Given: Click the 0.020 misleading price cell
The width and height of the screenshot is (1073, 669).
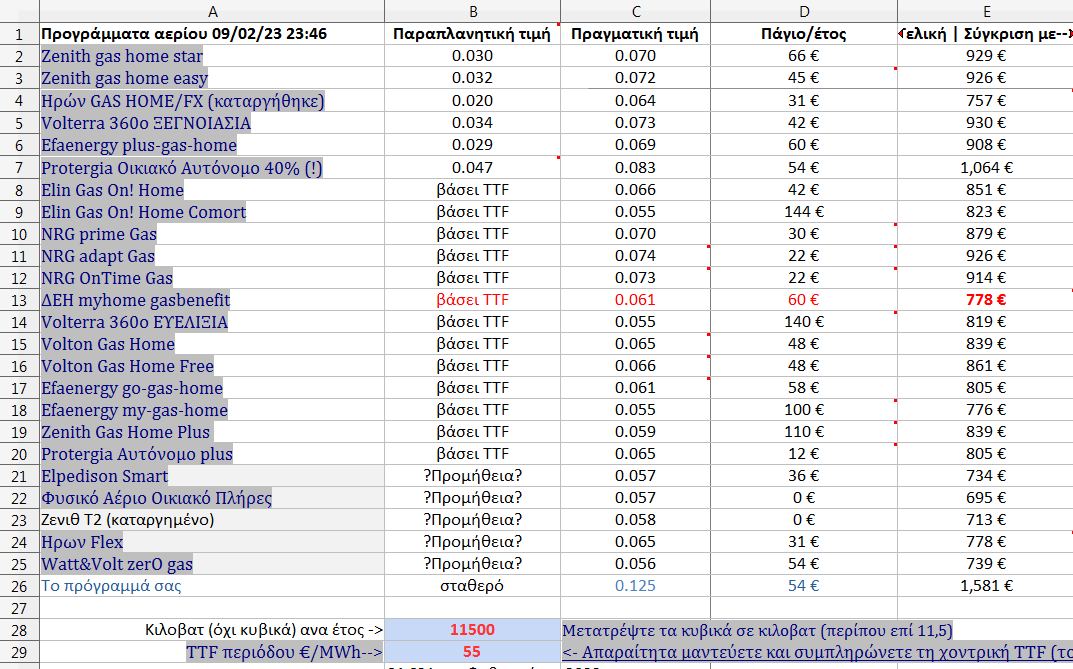Looking at the screenshot, I should pyautogui.click(x=472, y=101).
